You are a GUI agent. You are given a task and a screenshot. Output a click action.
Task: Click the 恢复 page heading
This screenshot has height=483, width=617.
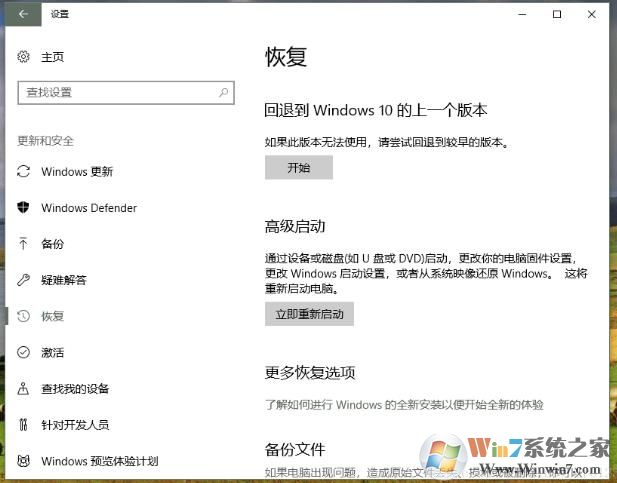click(286, 57)
